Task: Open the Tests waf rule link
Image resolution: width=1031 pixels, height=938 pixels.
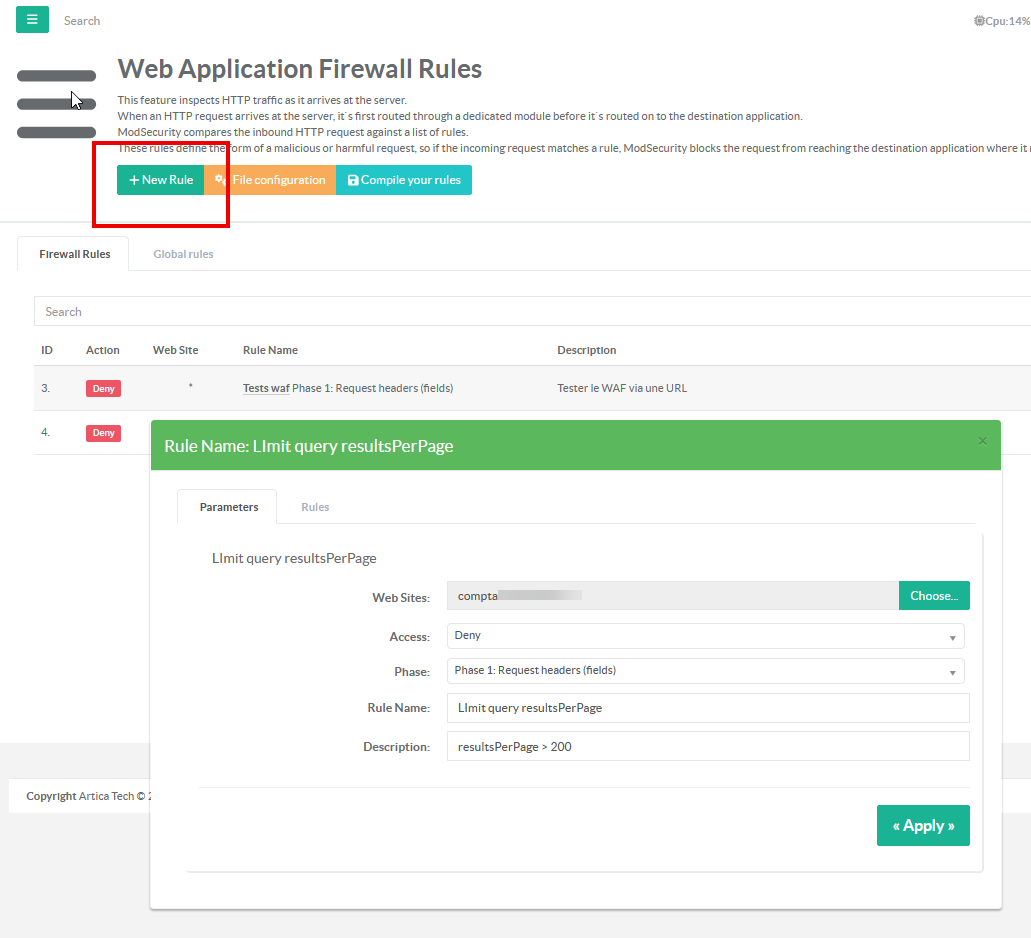Action: [266, 388]
